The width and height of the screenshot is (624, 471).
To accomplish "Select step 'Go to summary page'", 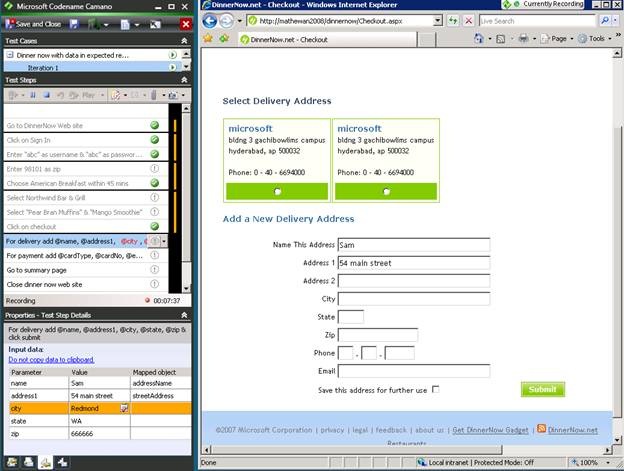I will 86,270.
